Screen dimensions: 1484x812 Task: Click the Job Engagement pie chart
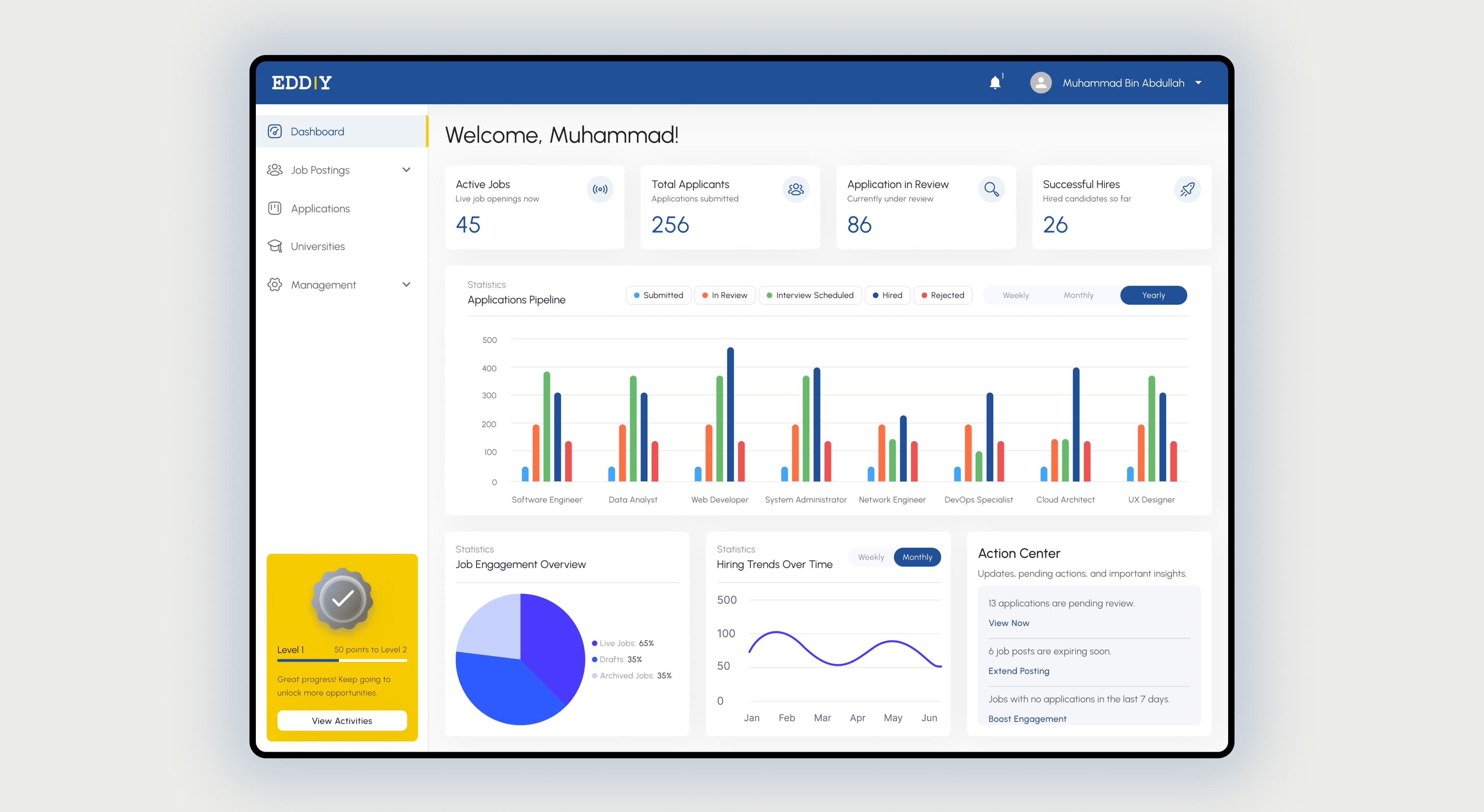point(520,659)
